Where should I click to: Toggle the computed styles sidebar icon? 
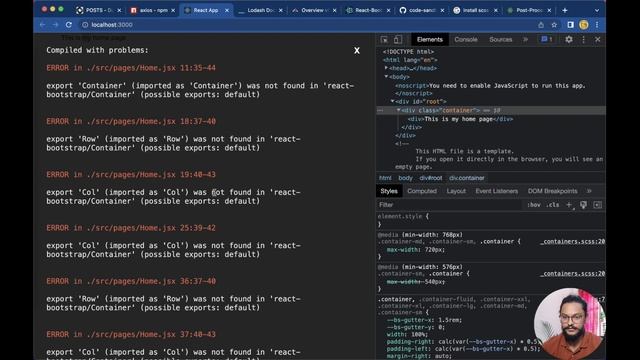(598, 205)
